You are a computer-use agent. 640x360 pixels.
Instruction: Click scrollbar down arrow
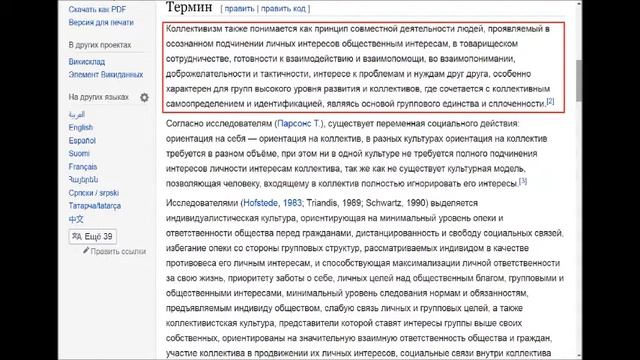[579, 356]
